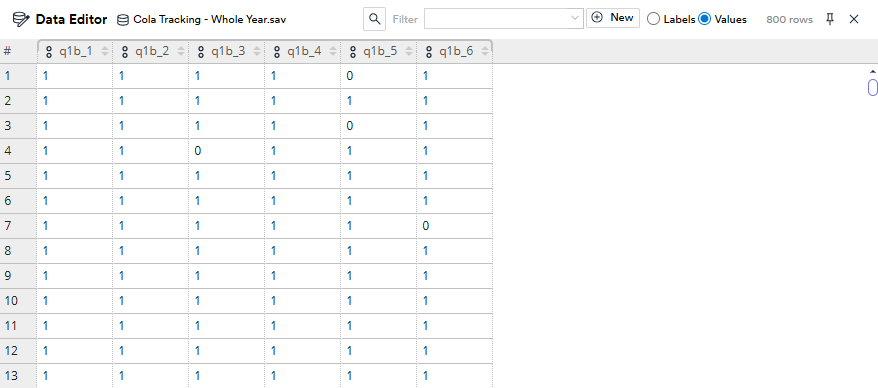Click the q1b_1 variable type icon
This screenshot has width=878, height=388.
point(49,52)
